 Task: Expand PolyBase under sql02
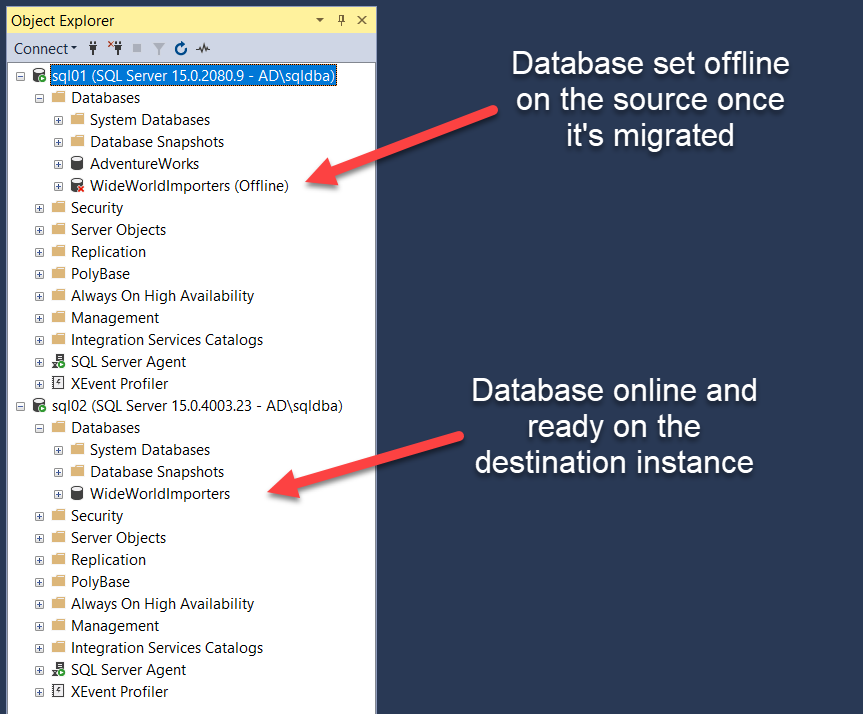[39, 583]
